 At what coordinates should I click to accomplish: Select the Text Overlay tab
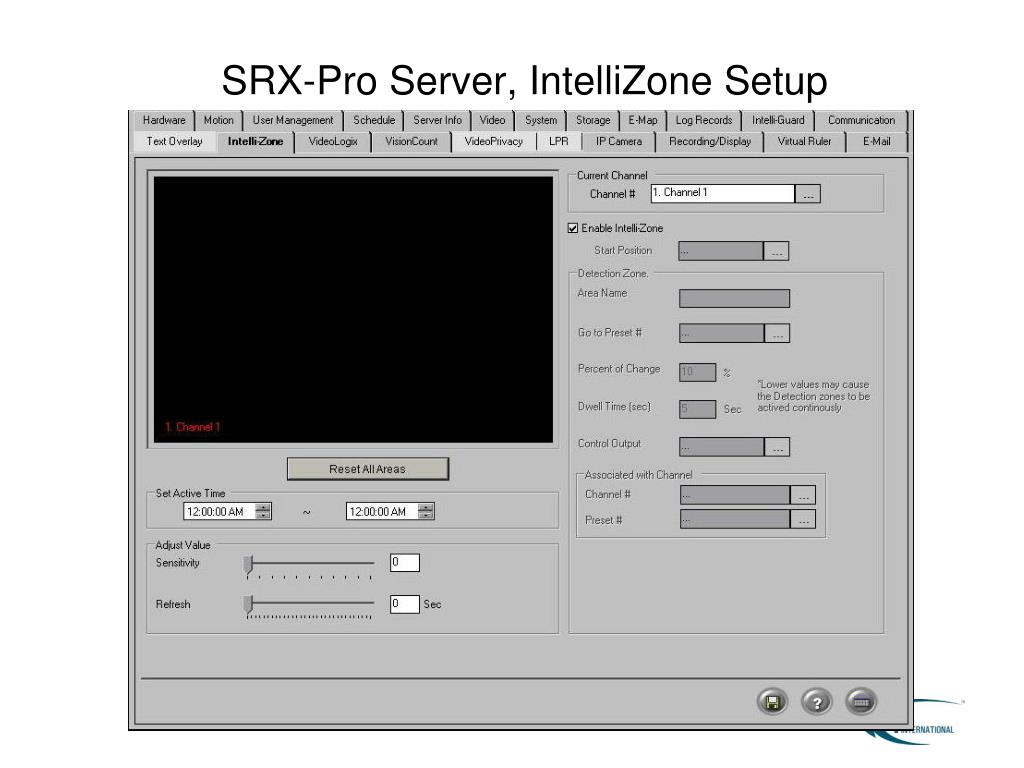pyautogui.click(x=174, y=141)
